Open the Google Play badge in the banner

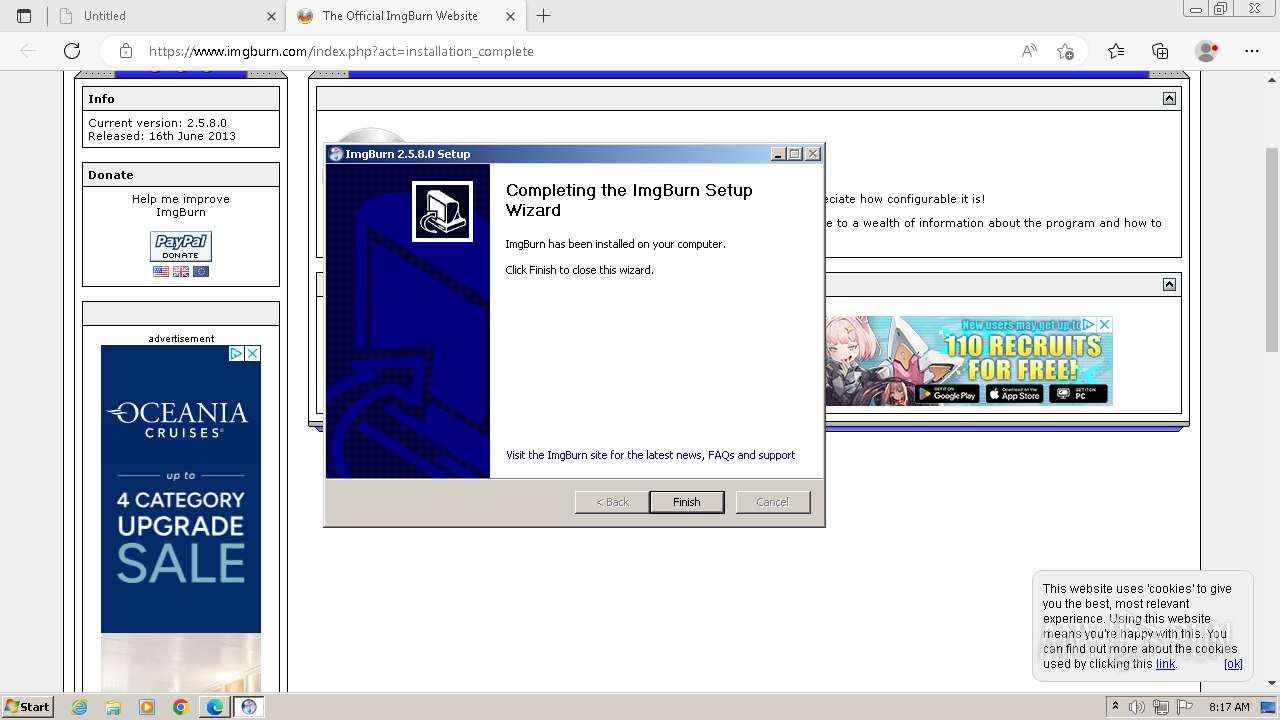pyautogui.click(x=947, y=394)
